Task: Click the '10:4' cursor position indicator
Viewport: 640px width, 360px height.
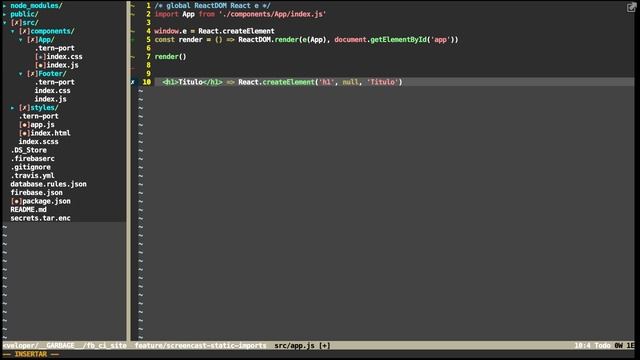Action: point(582,346)
